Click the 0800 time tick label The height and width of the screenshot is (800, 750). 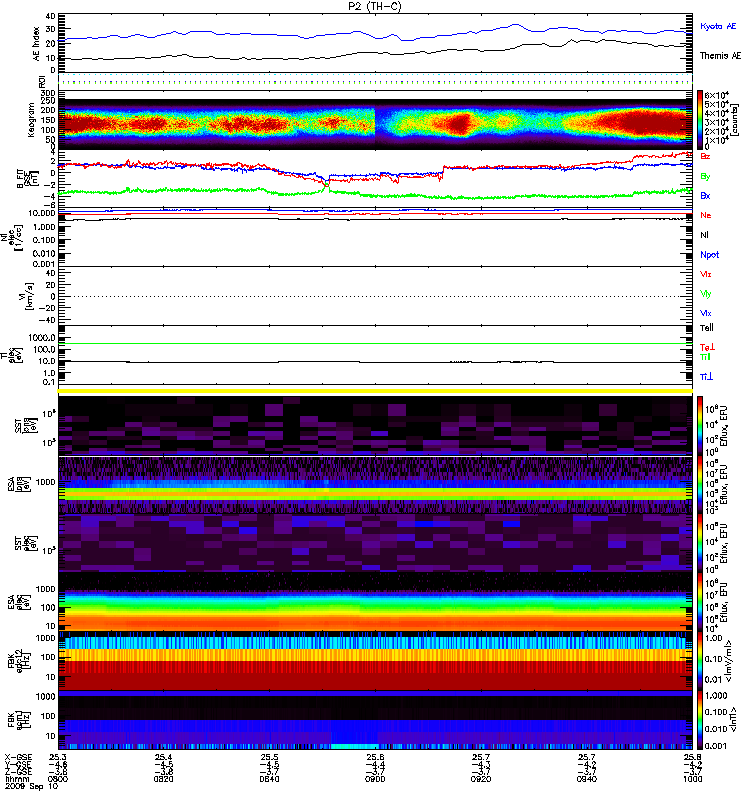pos(58,779)
